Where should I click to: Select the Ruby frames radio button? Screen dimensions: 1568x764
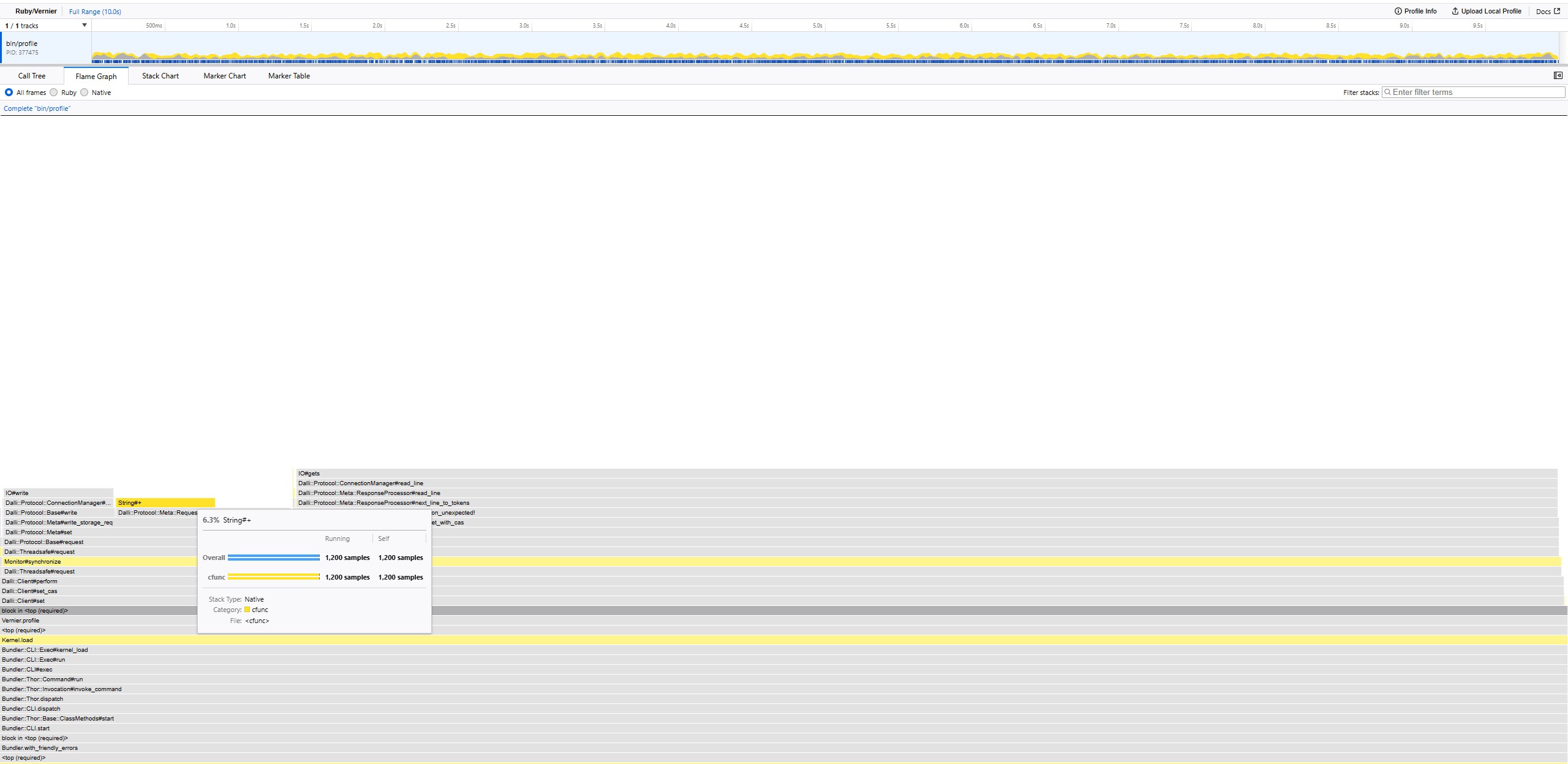click(54, 93)
